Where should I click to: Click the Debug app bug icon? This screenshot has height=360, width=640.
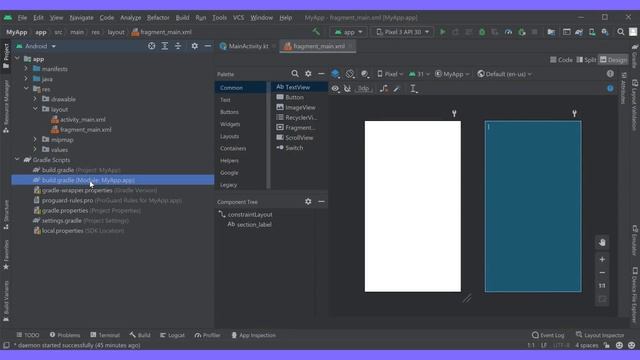(482, 32)
